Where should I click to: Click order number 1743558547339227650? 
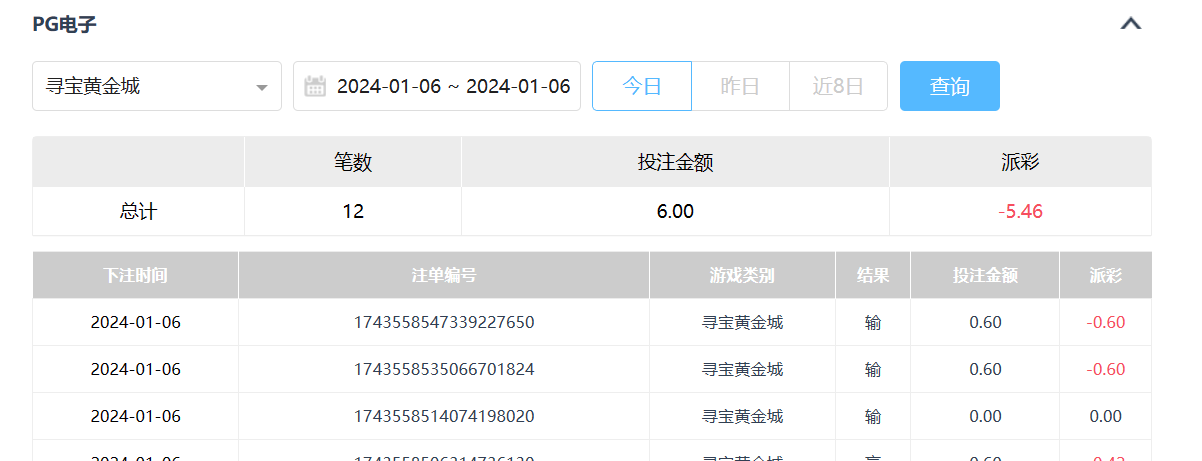[x=444, y=322]
